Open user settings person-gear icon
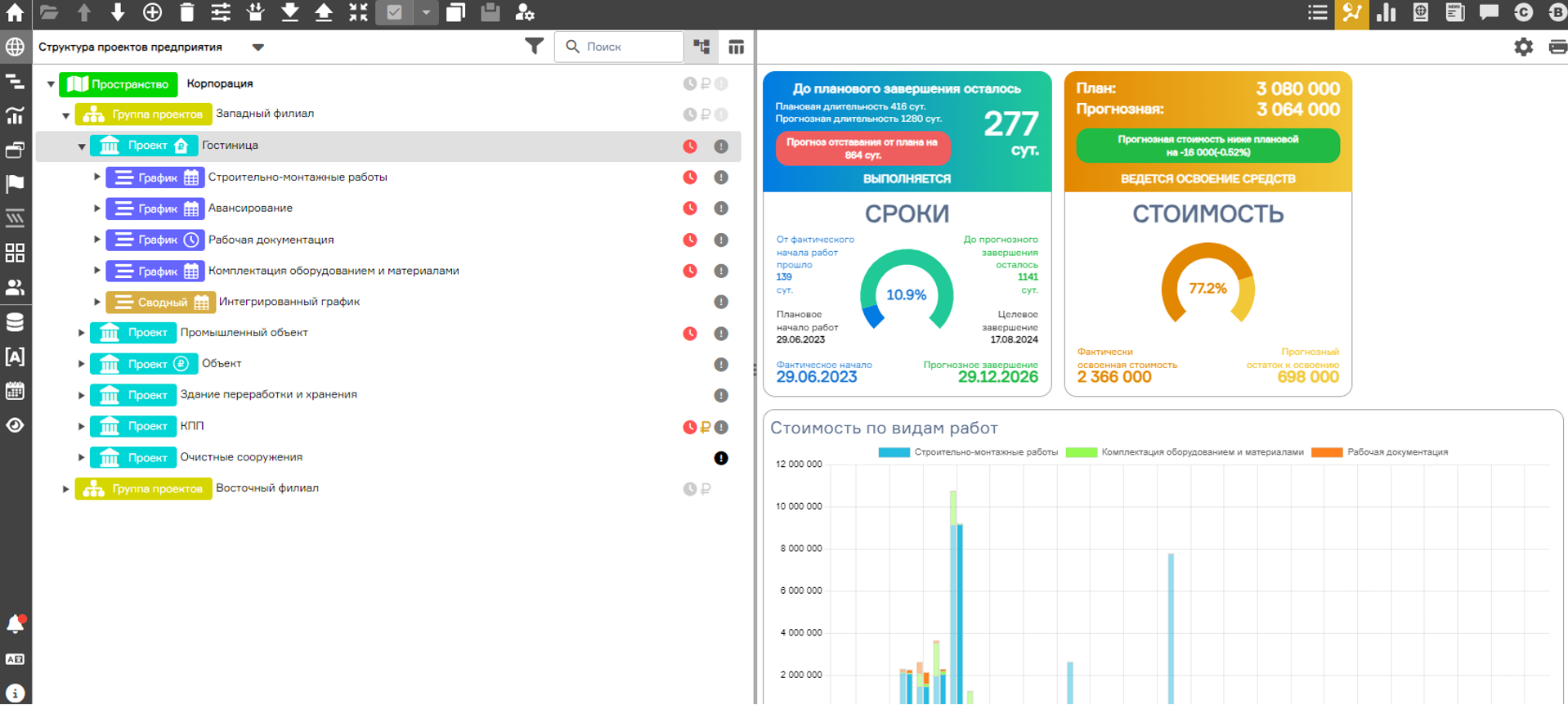 [525, 12]
